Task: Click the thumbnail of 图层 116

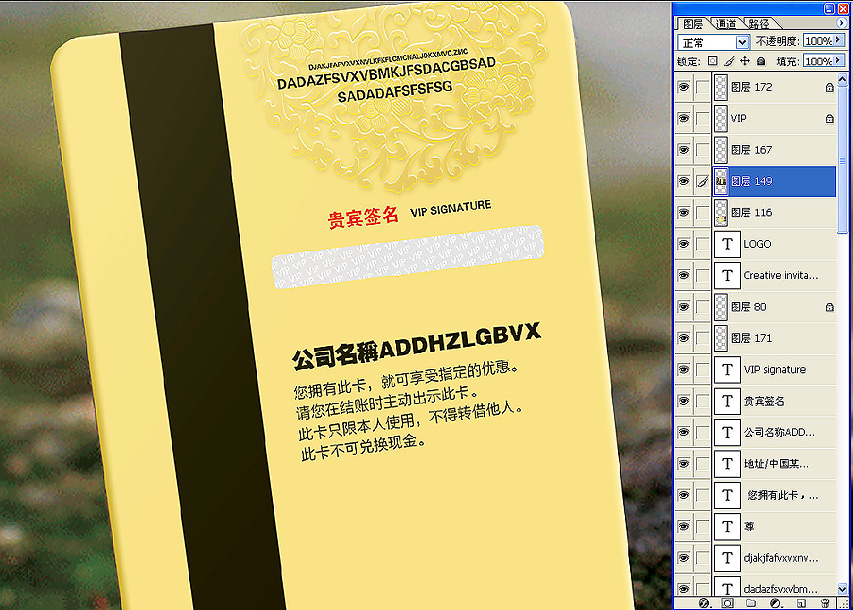Action: click(721, 213)
